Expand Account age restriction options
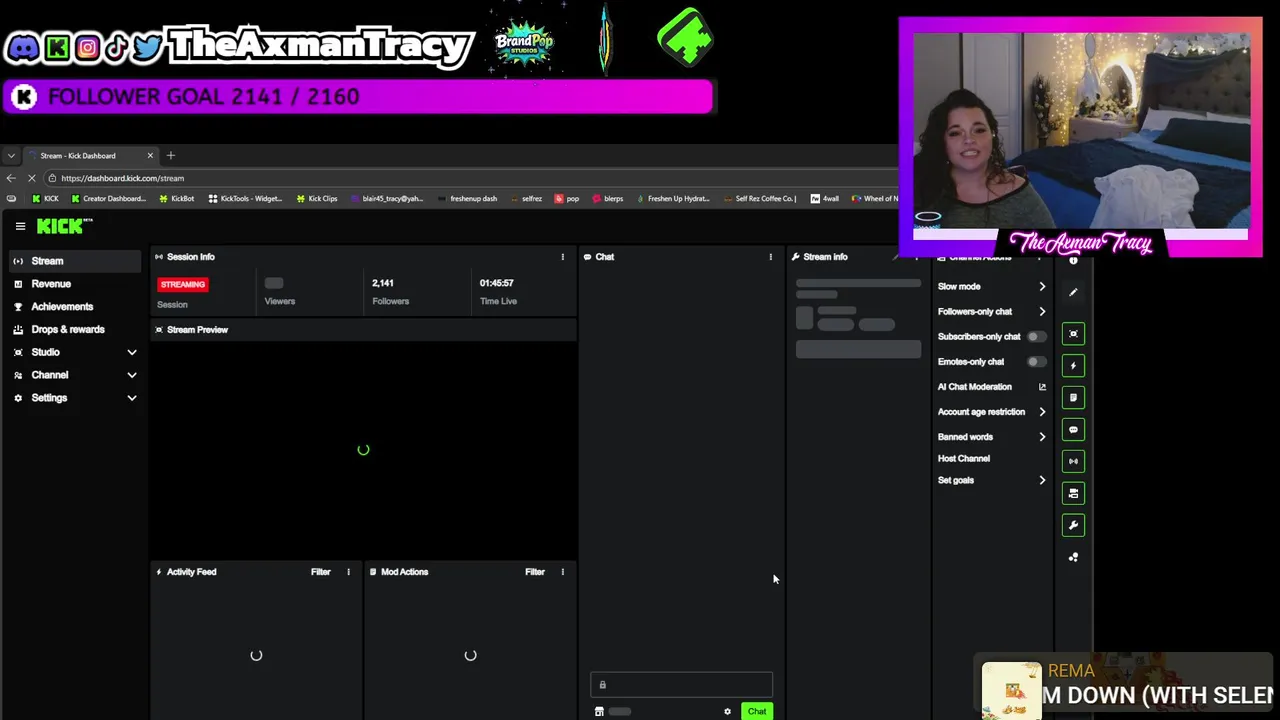1280x720 pixels. pos(1042,412)
